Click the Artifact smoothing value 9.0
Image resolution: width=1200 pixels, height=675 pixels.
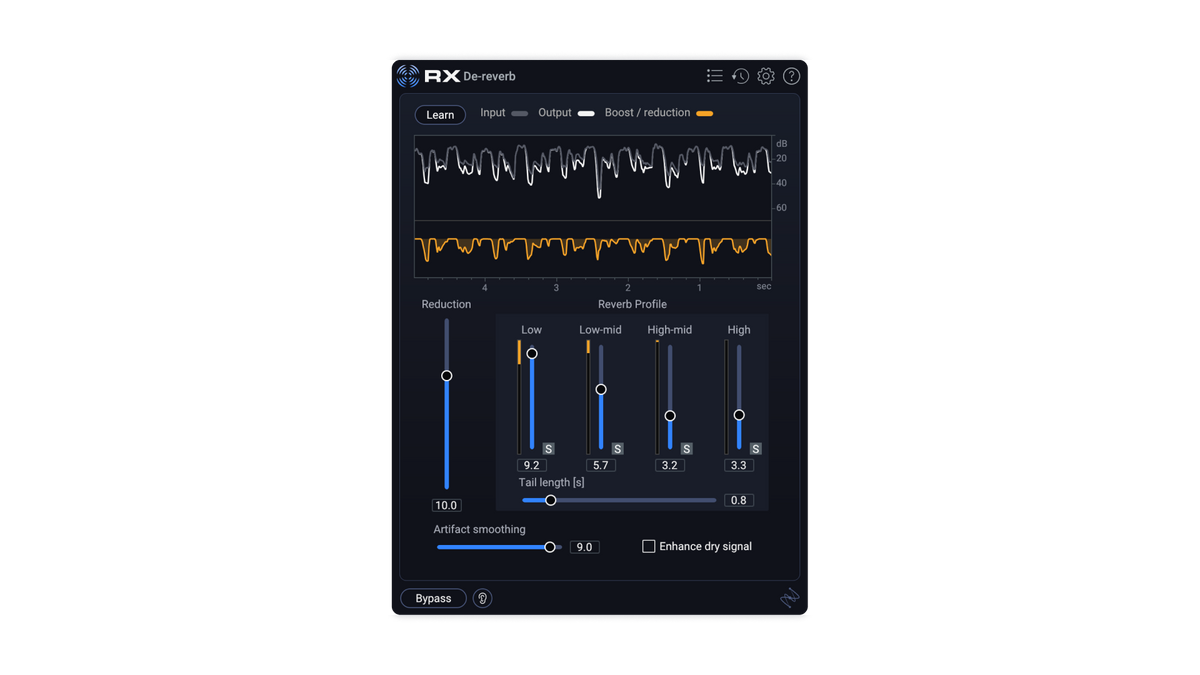pyautogui.click(x=585, y=547)
